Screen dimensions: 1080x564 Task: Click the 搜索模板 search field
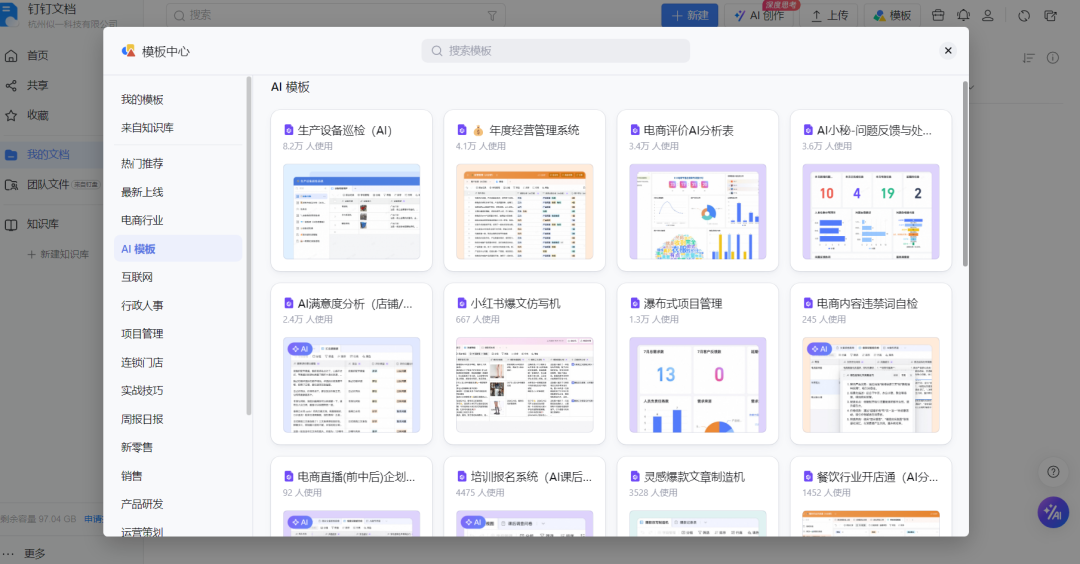click(556, 51)
